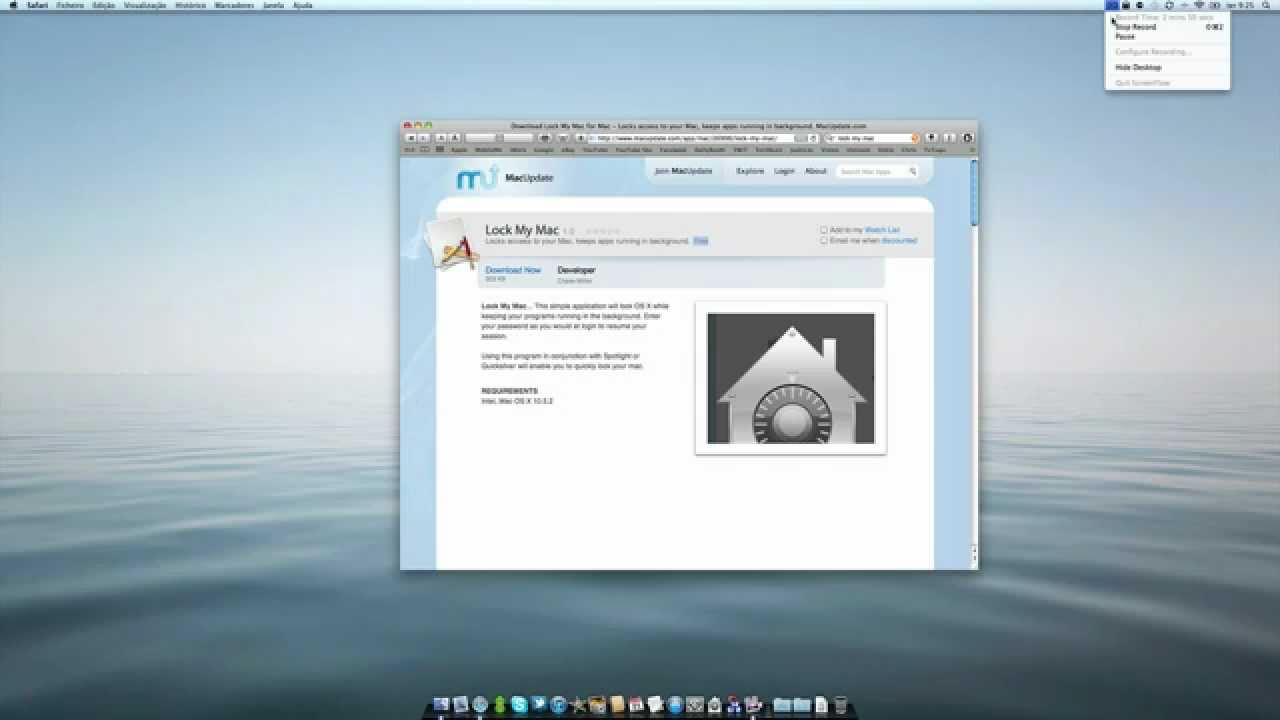The height and width of the screenshot is (720, 1280).
Task: Click the green Adium icon in Dock
Action: tap(500, 704)
